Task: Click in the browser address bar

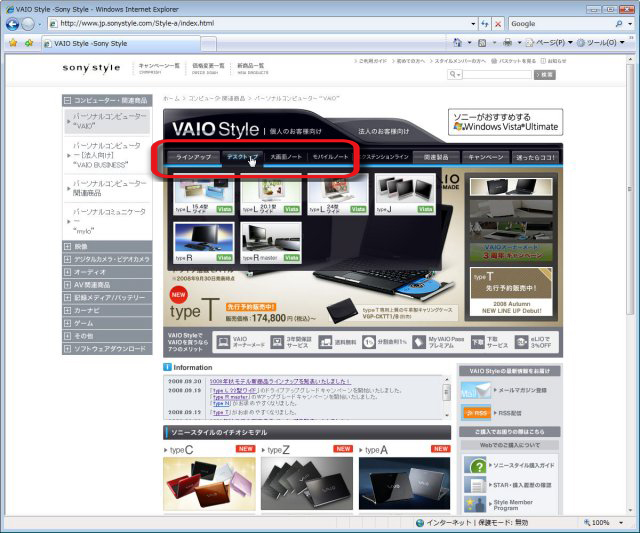Action: [261, 24]
